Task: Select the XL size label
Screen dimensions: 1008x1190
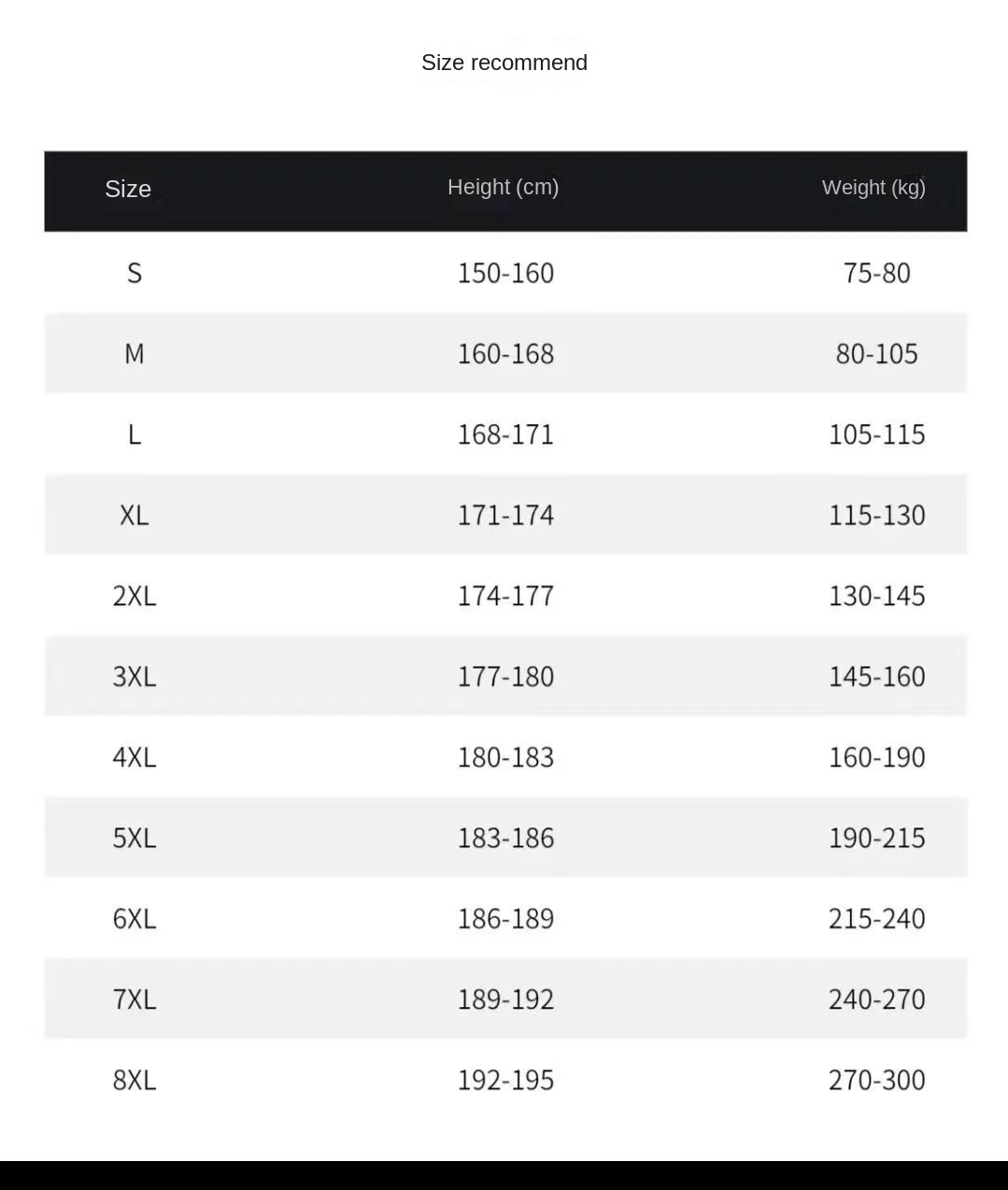Action: (x=135, y=515)
